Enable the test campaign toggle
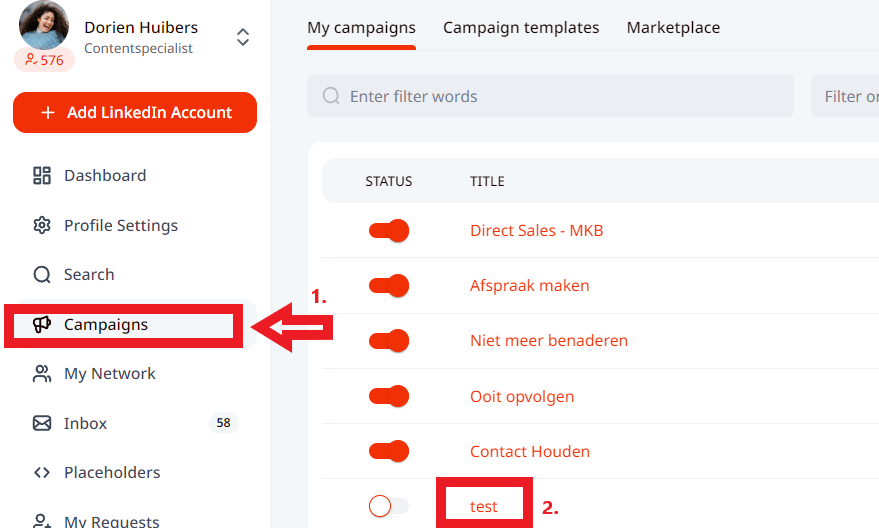Screen dimensions: 879x528 [x=388, y=507]
